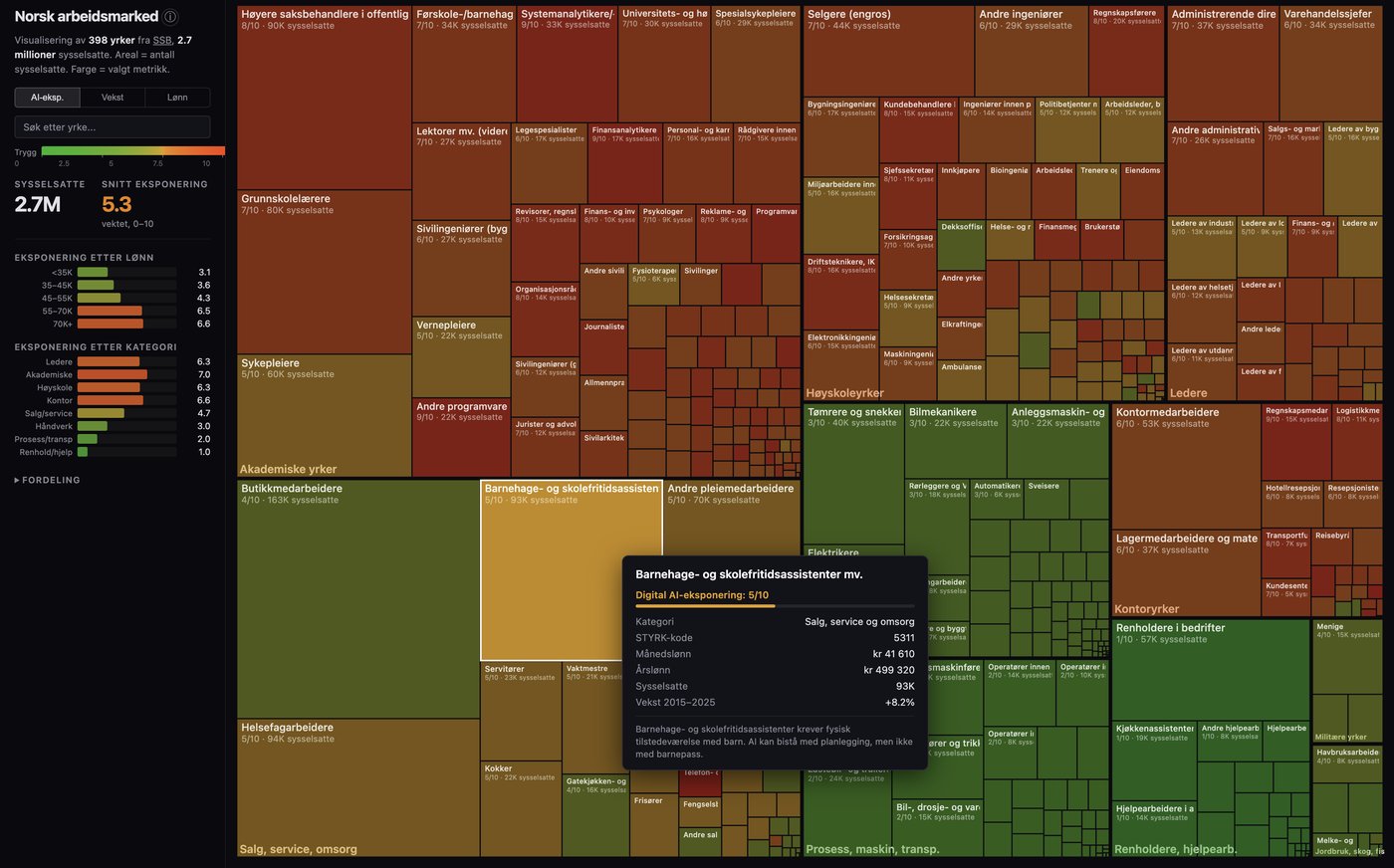Expand the FORDELING section

(x=47, y=480)
